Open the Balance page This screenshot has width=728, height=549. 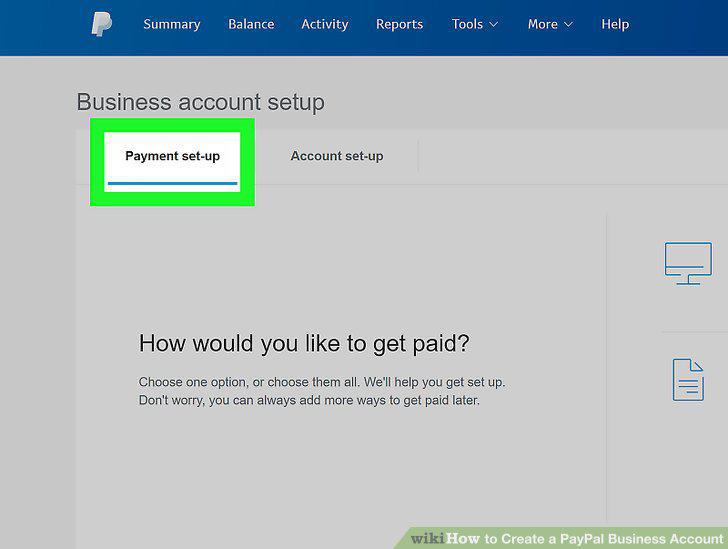[251, 24]
